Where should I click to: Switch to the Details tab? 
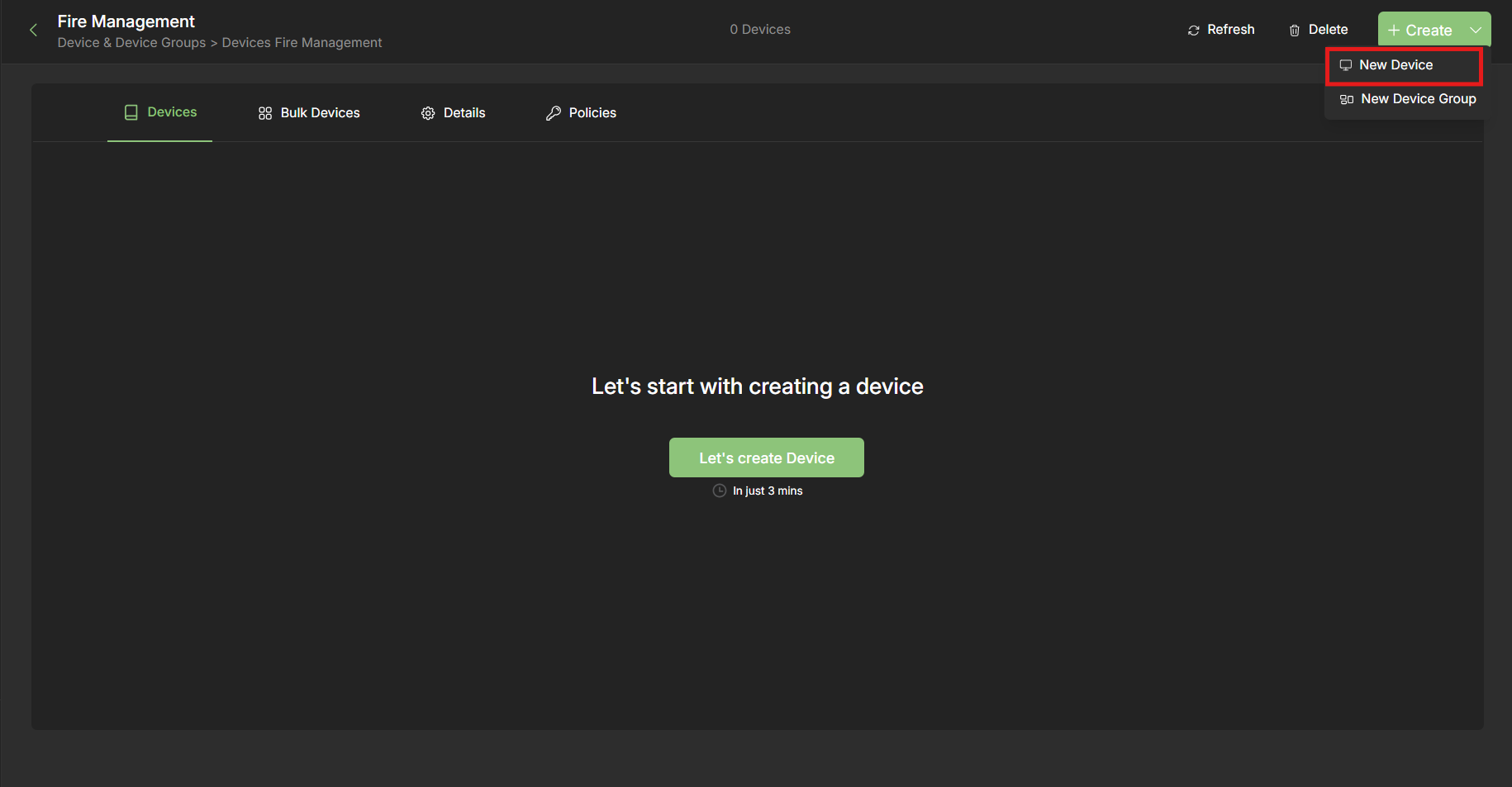pyautogui.click(x=464, y=112)
